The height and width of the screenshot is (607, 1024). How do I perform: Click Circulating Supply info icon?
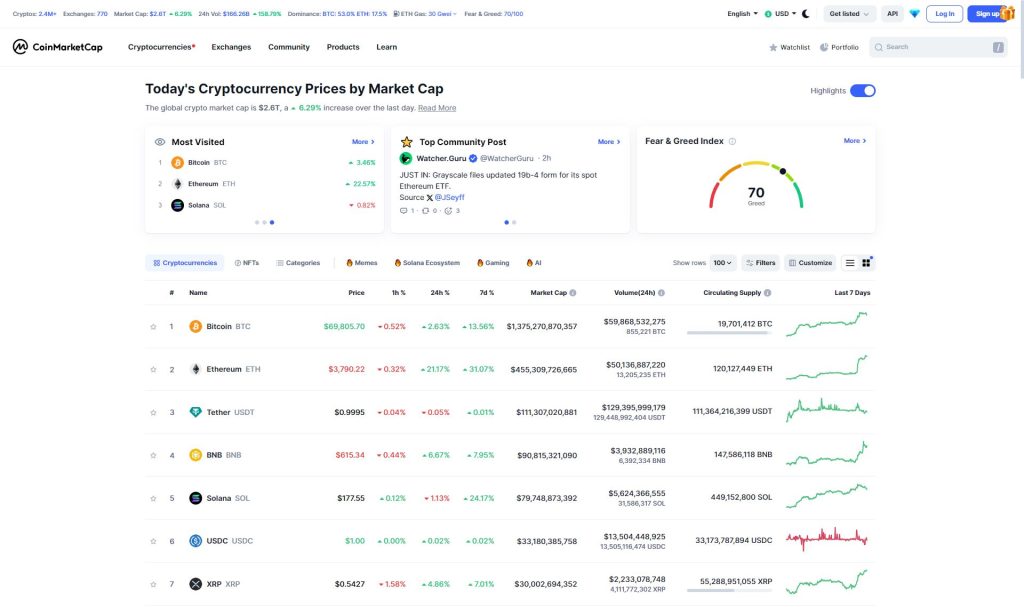pos(767,293)
